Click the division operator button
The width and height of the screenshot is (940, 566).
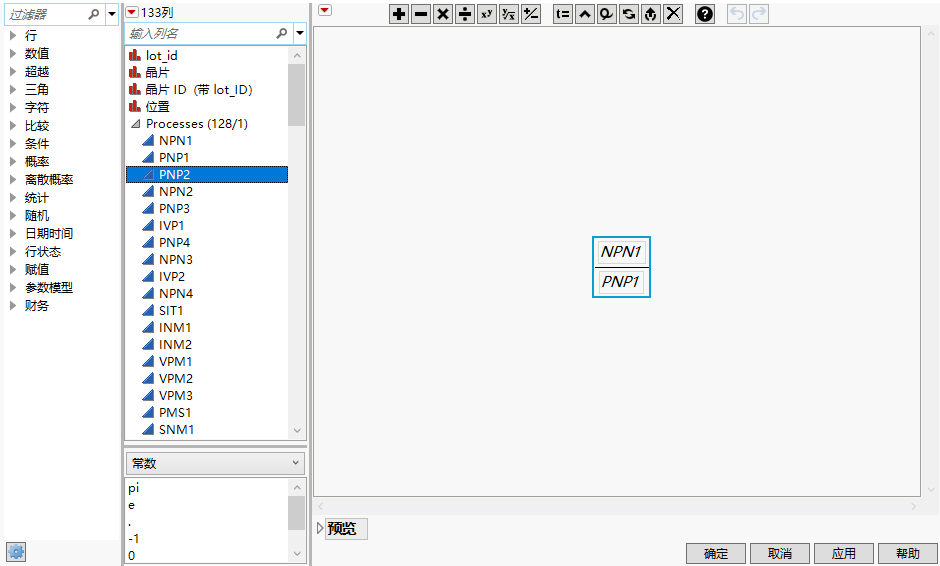[465, 14]
